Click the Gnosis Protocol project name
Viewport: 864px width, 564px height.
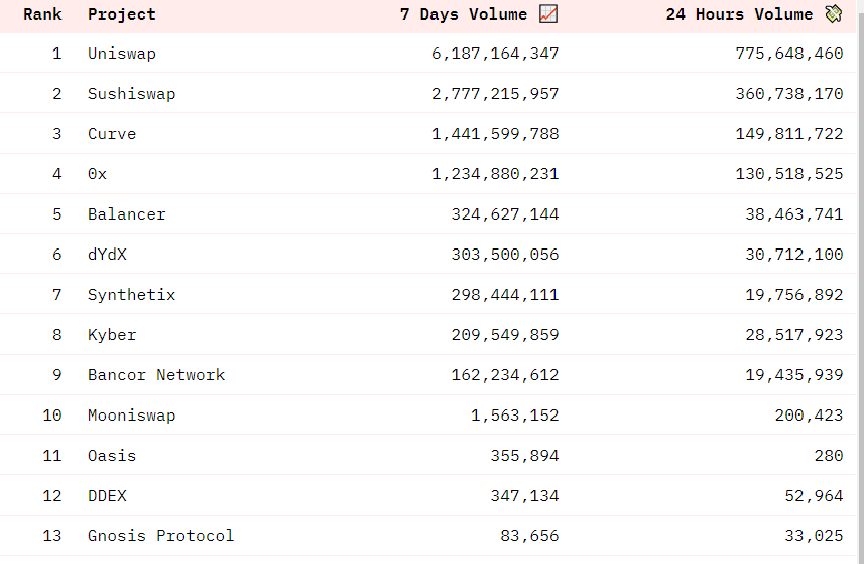[x=161, y=536]
